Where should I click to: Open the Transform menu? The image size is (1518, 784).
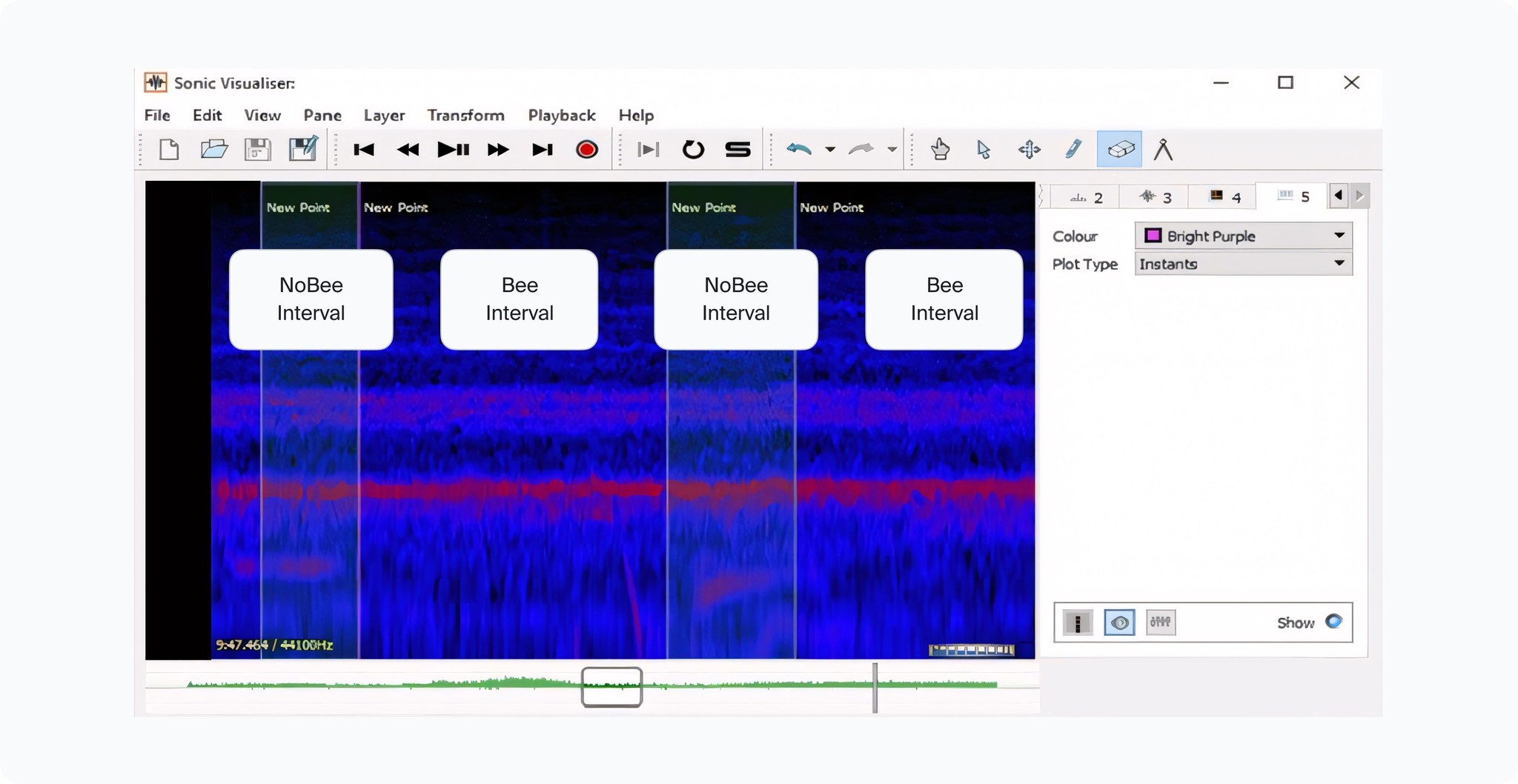465,116
